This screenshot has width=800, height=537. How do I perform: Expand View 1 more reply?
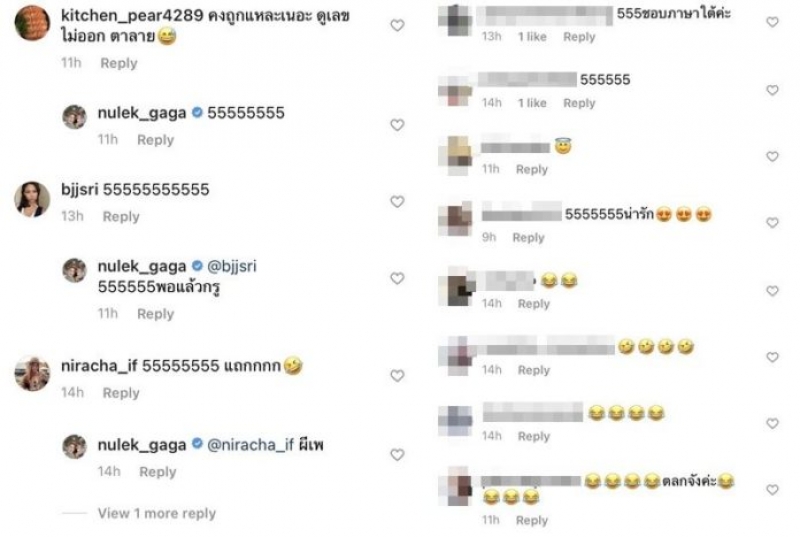157,513
